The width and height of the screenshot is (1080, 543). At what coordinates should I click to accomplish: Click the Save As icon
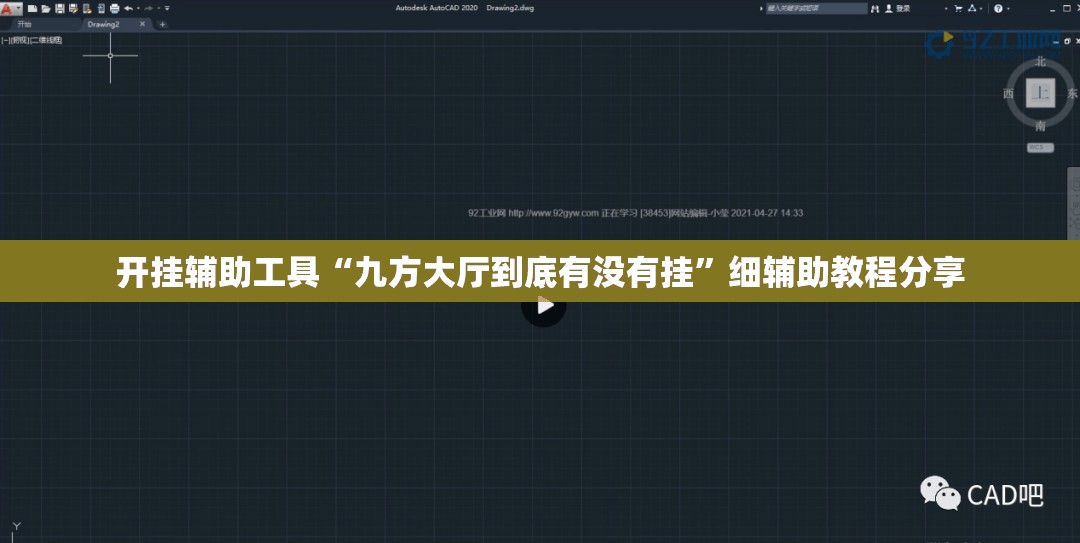pyautogui.click(x=73, y=8)
